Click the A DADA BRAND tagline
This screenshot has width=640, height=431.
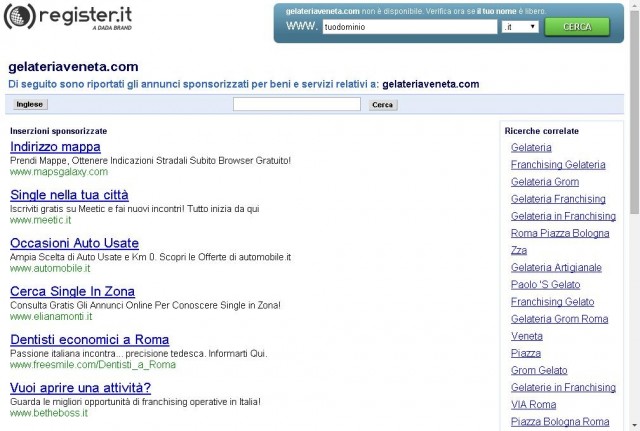point(112,28)
